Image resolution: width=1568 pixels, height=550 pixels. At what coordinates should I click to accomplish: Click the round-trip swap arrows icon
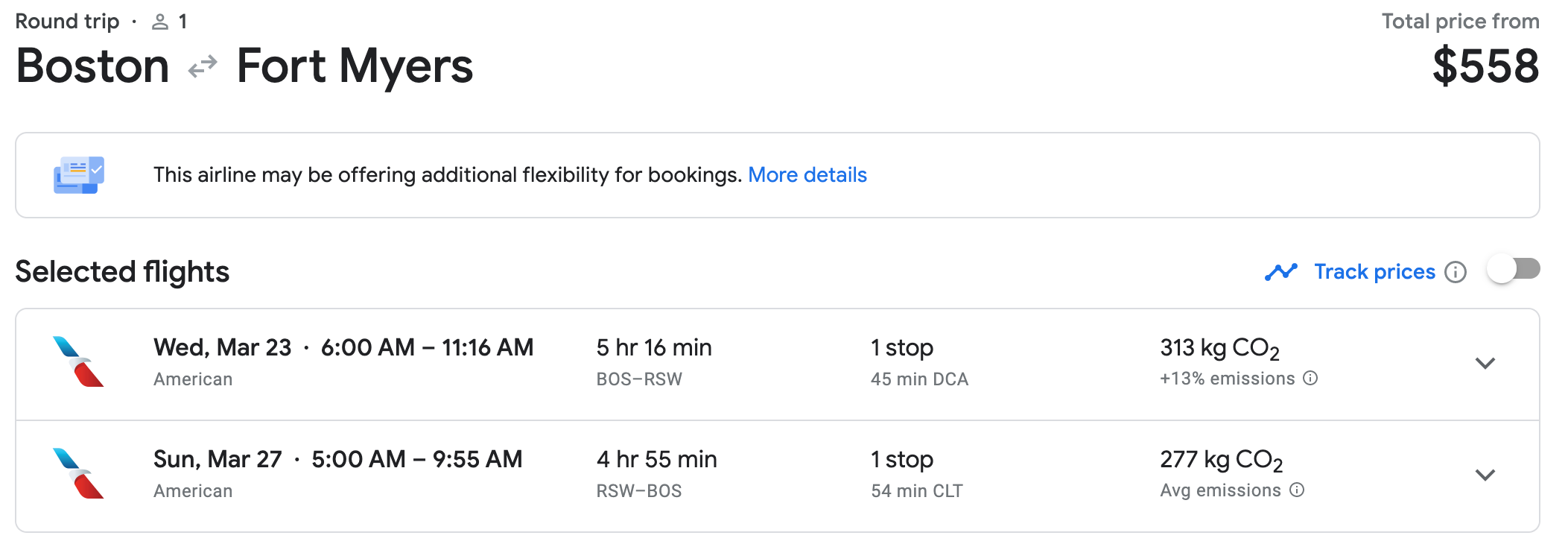203,67
